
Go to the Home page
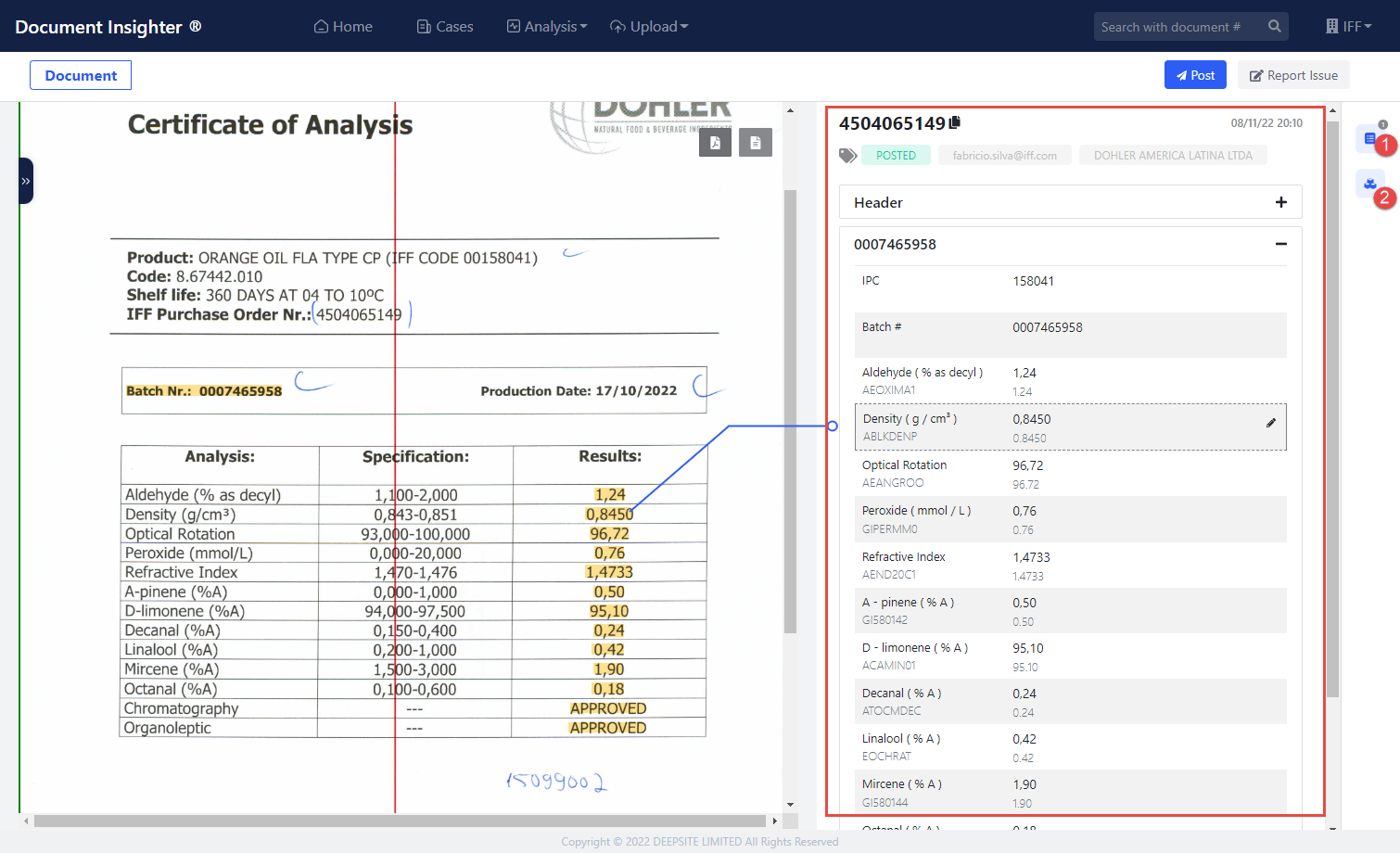[343, 27]
